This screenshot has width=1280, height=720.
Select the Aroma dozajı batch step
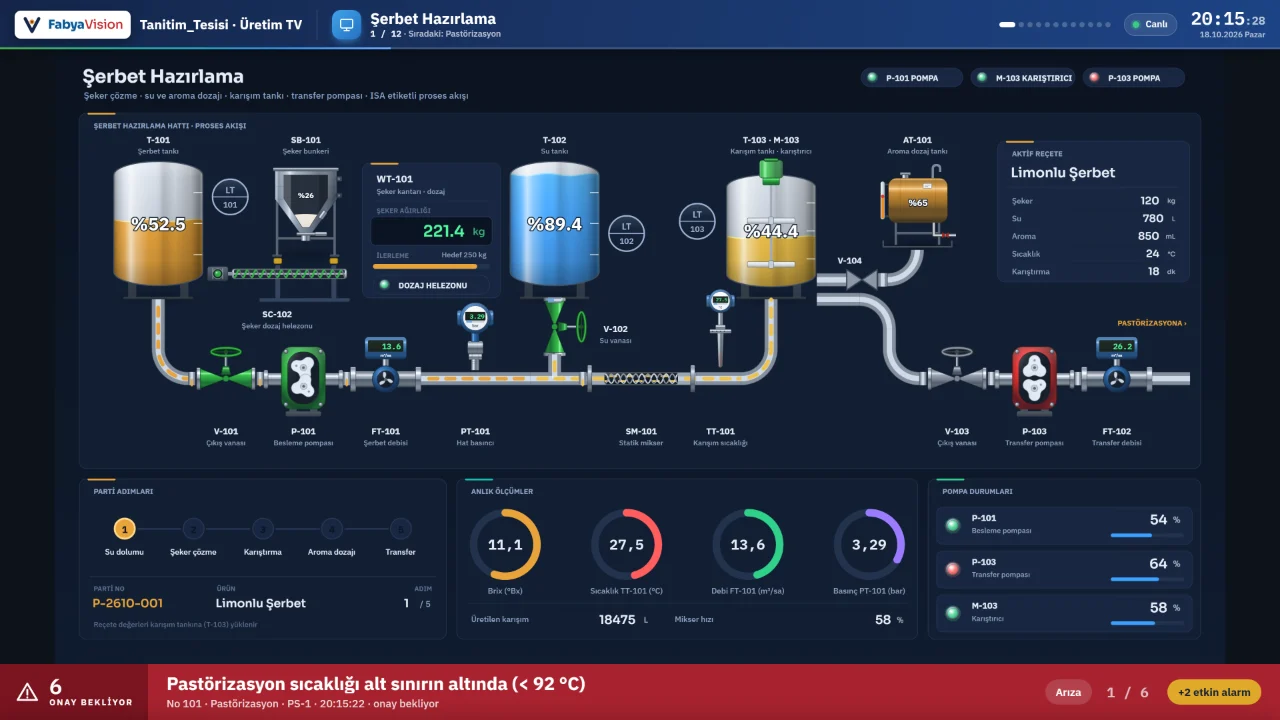[x=331, y=537]
